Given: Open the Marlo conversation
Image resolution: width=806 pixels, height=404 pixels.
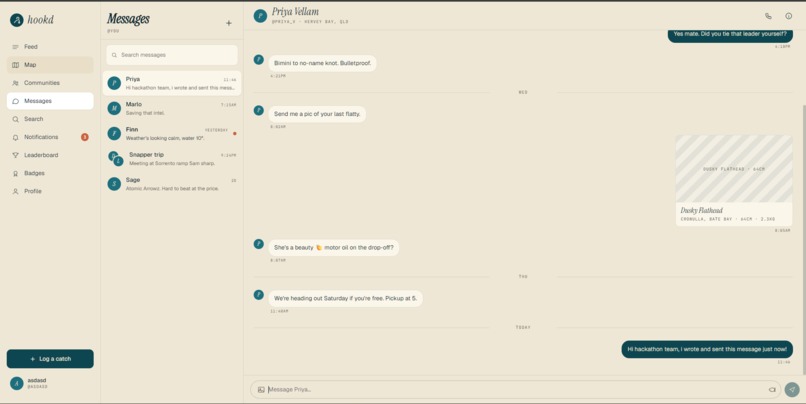Looking at the screenshot, I should point(172,108).
